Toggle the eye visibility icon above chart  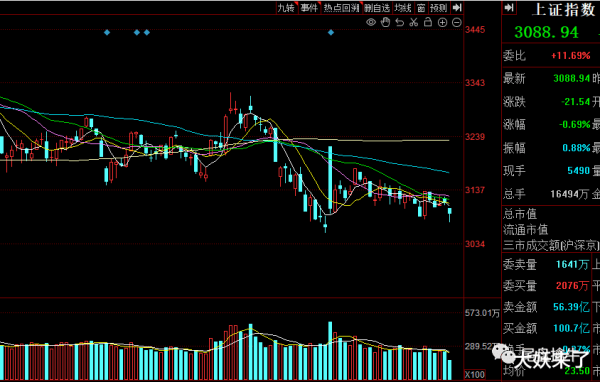click(x=370, y=22)
